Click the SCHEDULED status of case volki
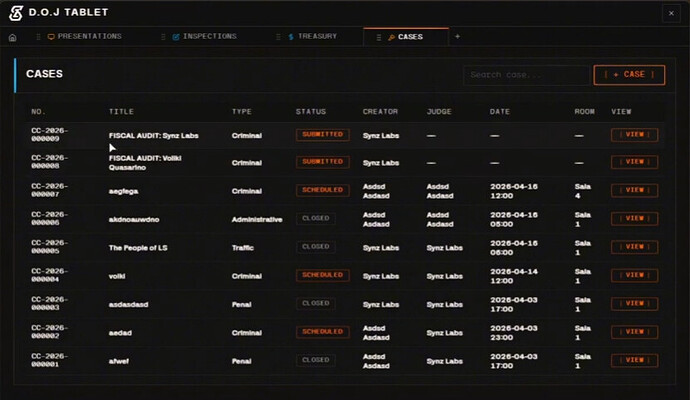The image size is (690, 400). [x=323, y=275]
